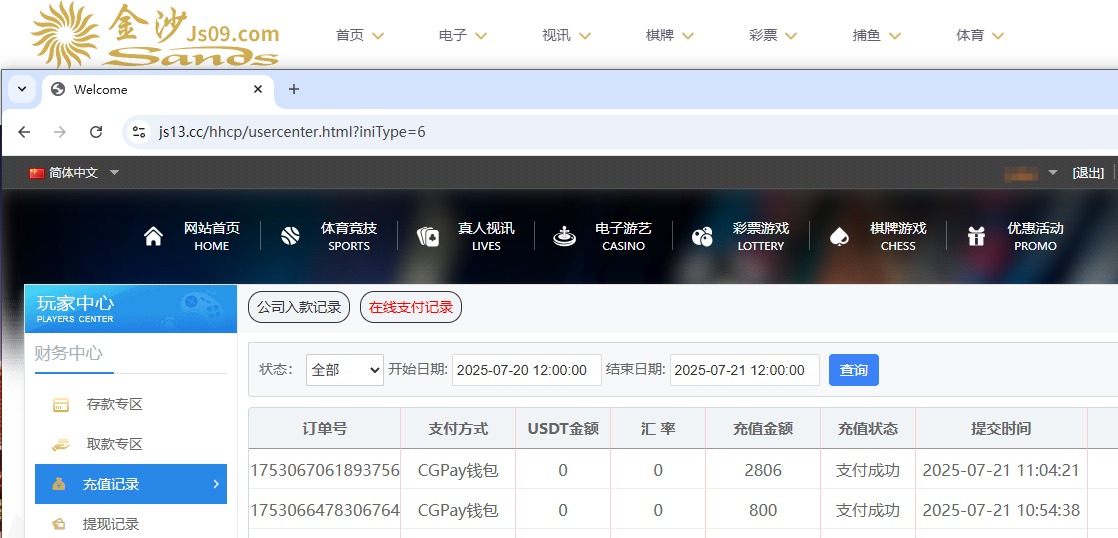The height and width of the screenshot is (538, 1118).
Task: Click the playing cards icon for 真人视讯
Action: pos(428,237)
